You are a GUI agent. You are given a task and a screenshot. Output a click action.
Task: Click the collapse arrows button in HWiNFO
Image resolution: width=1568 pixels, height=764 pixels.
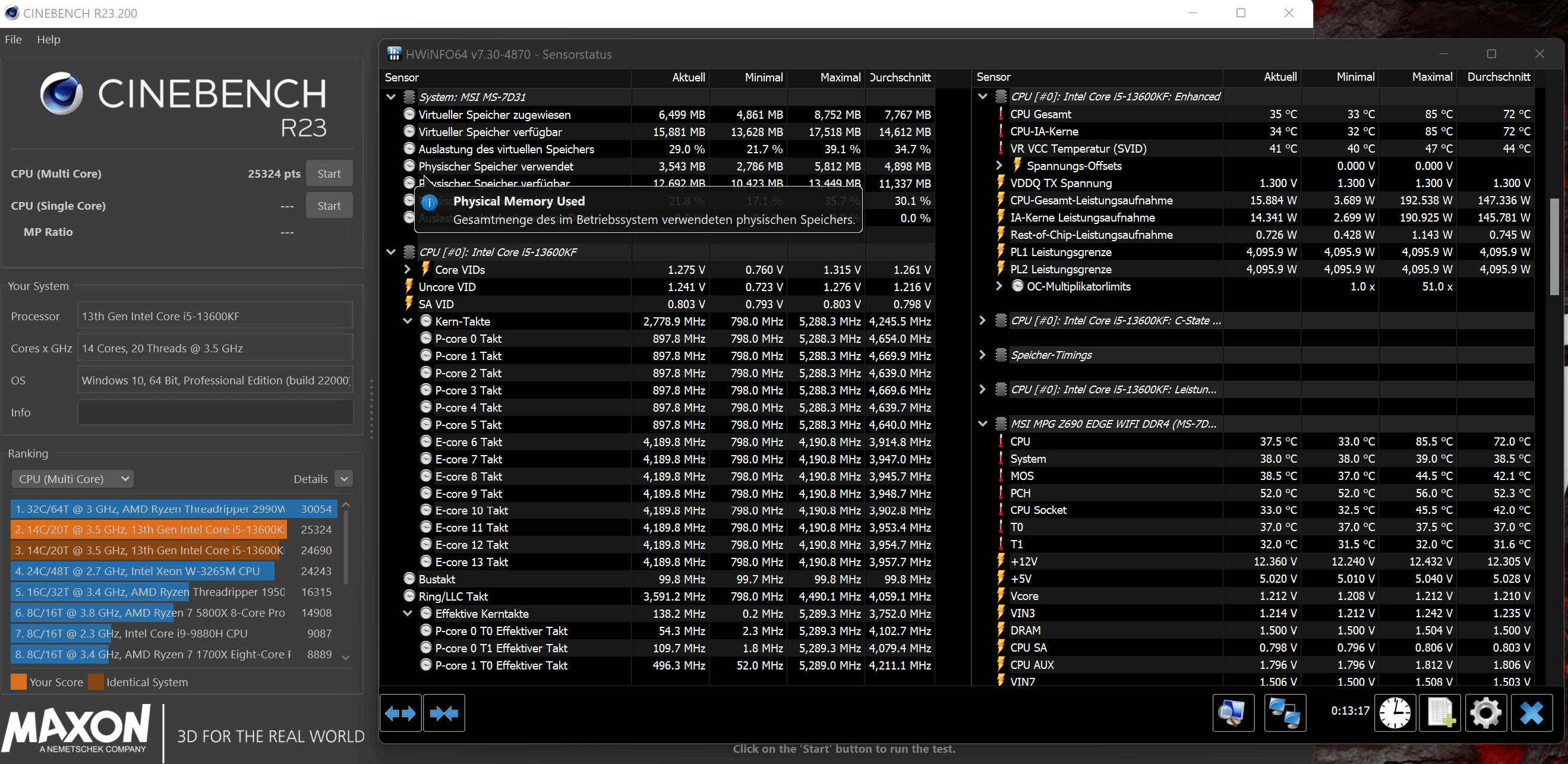pos(444,713)
